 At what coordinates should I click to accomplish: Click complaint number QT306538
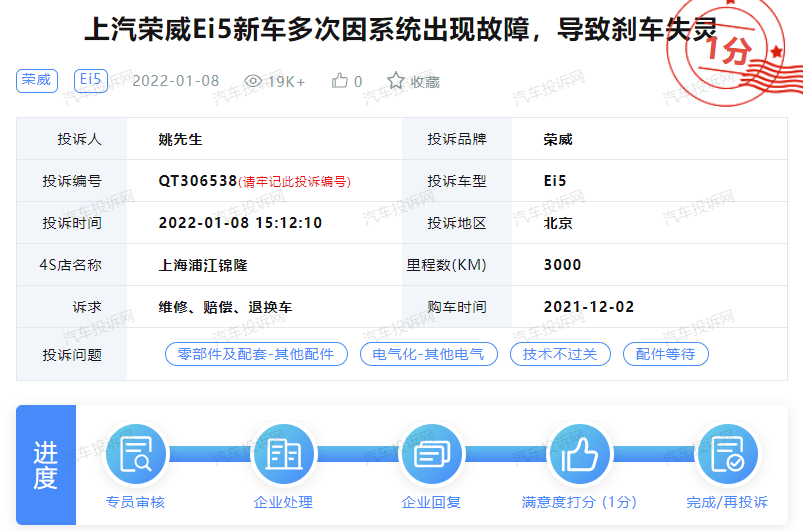point(198,181)
